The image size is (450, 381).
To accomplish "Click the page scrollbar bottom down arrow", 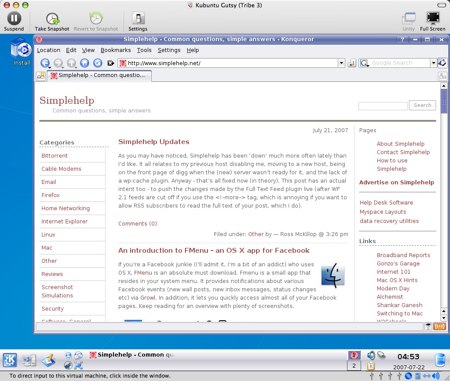I will click(444, 318).
